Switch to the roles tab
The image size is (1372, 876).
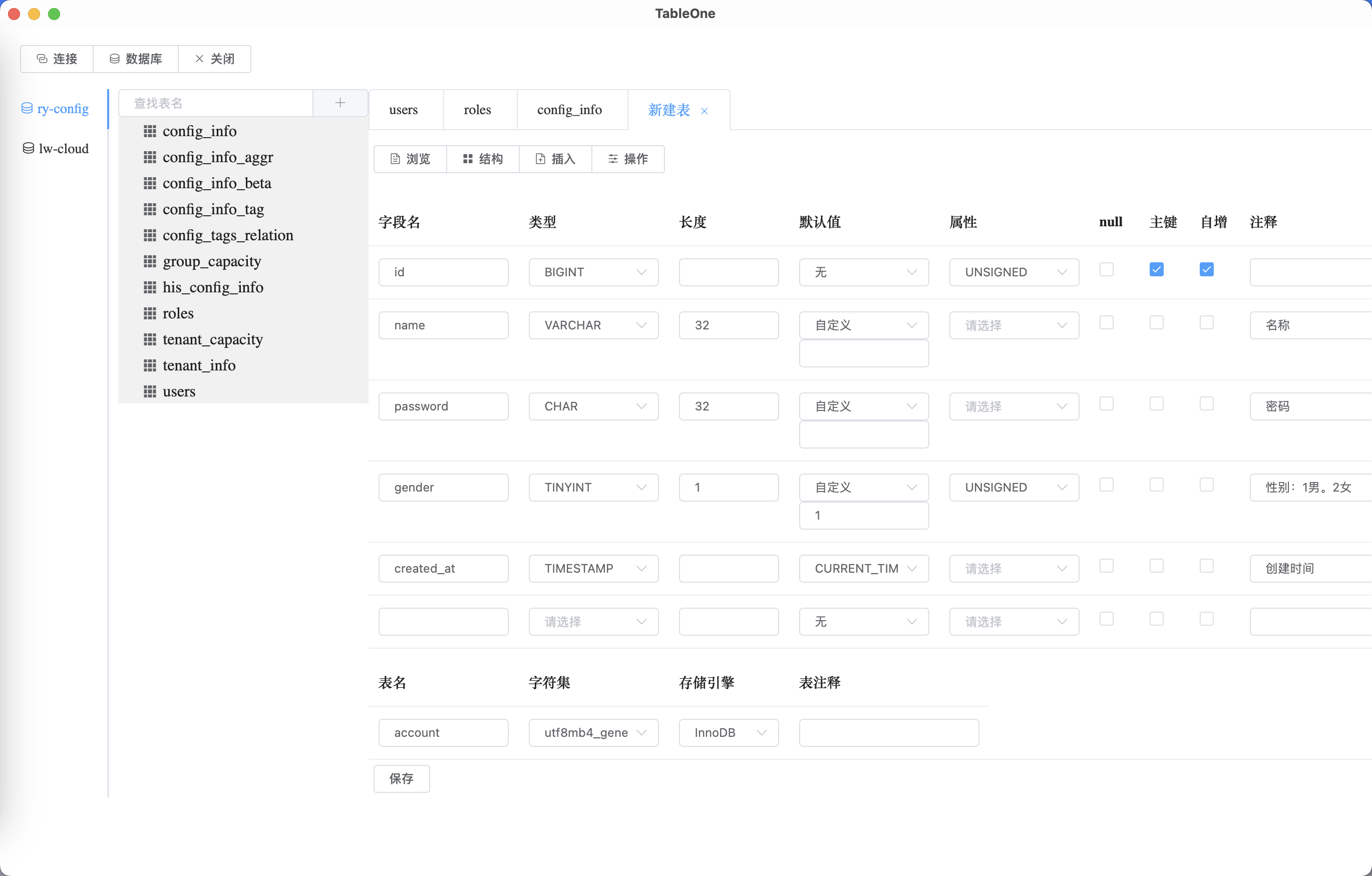tap(477, 110)
